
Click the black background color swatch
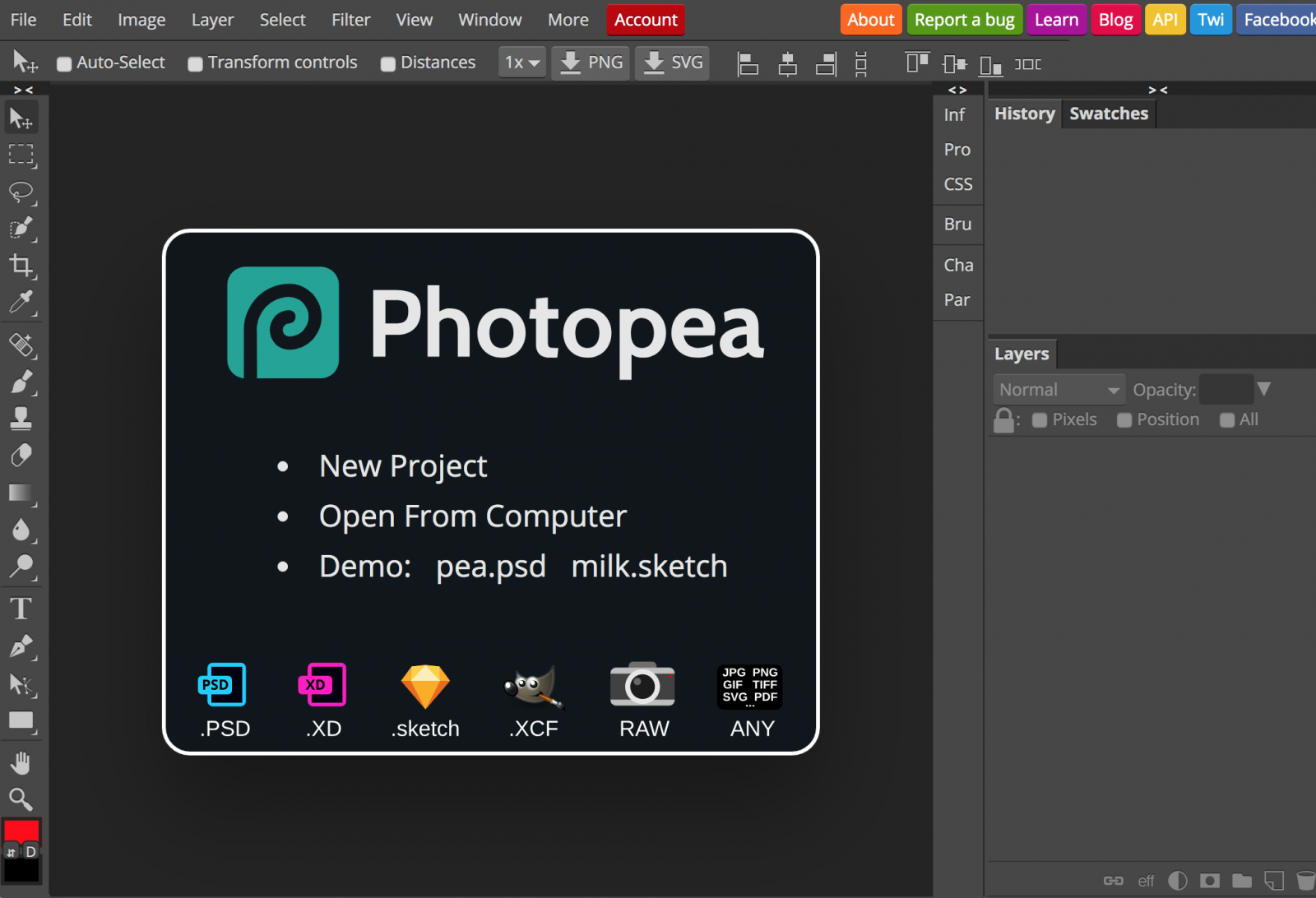coord(21,870)
